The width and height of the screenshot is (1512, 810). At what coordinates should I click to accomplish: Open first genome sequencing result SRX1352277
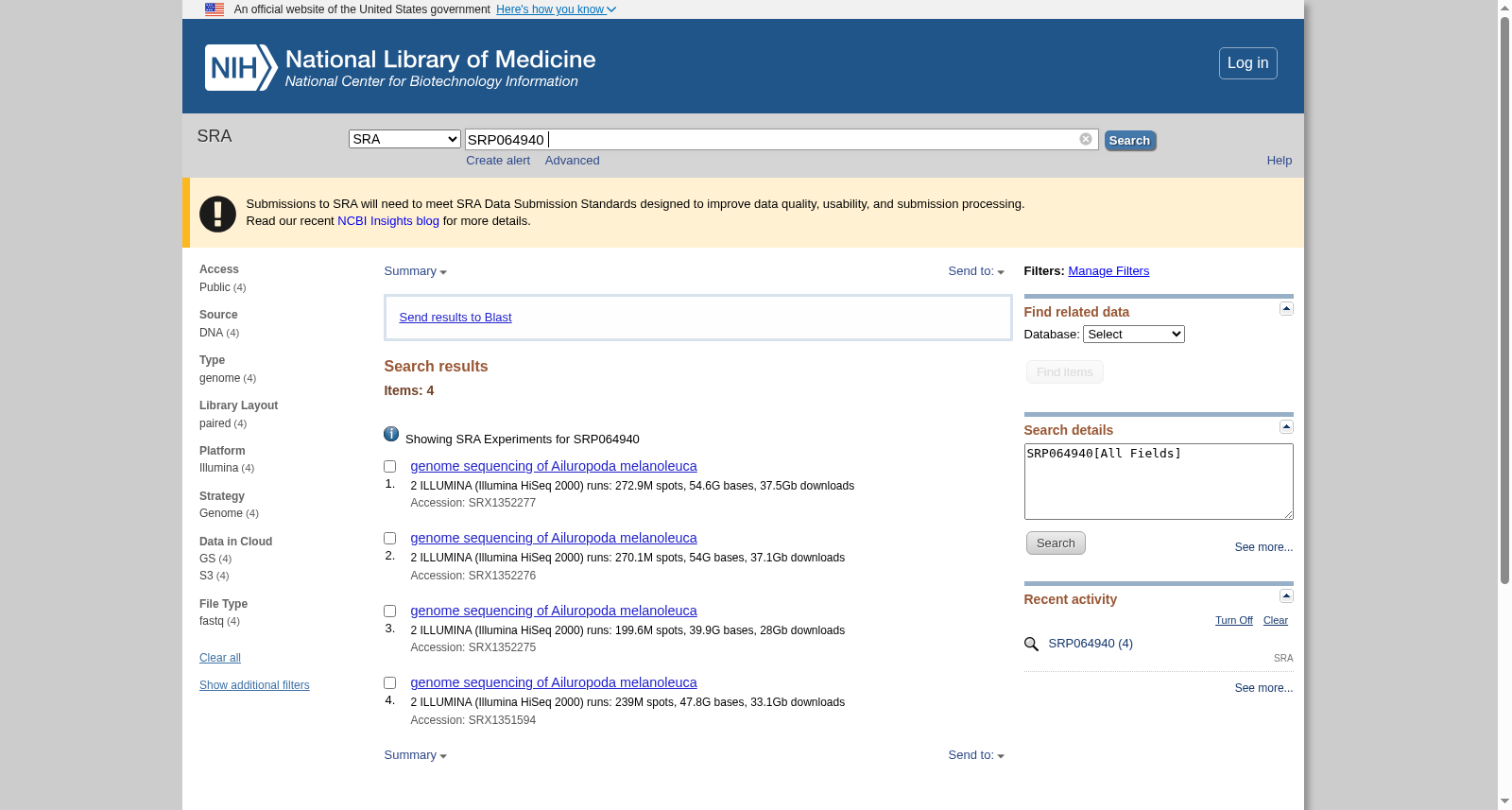[x=554, y=466]
